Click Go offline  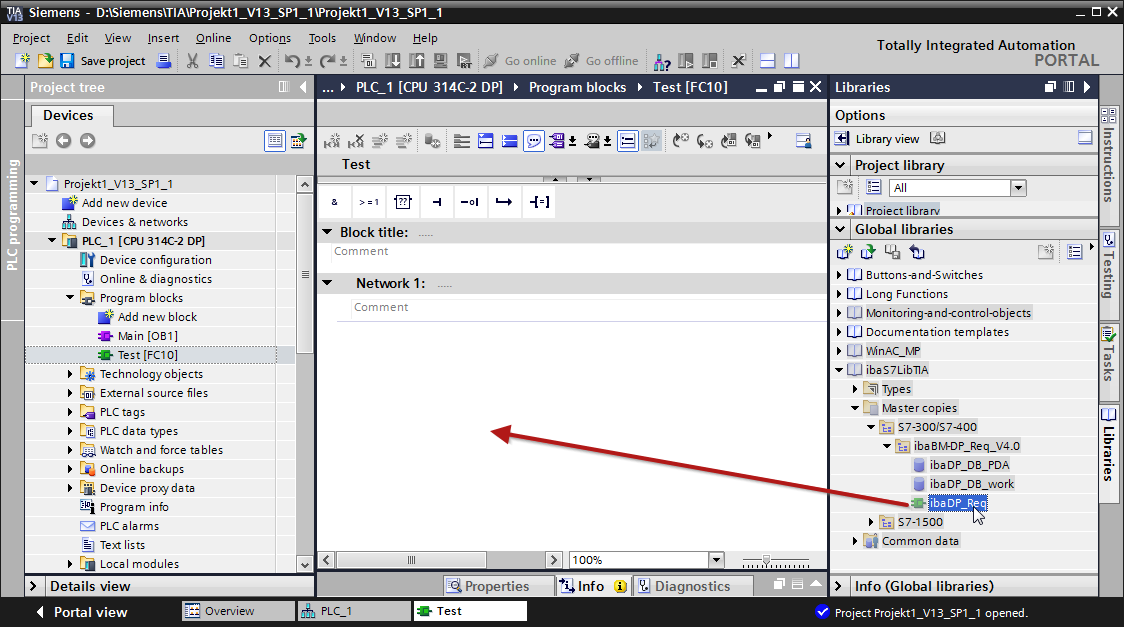pos(601,61)
